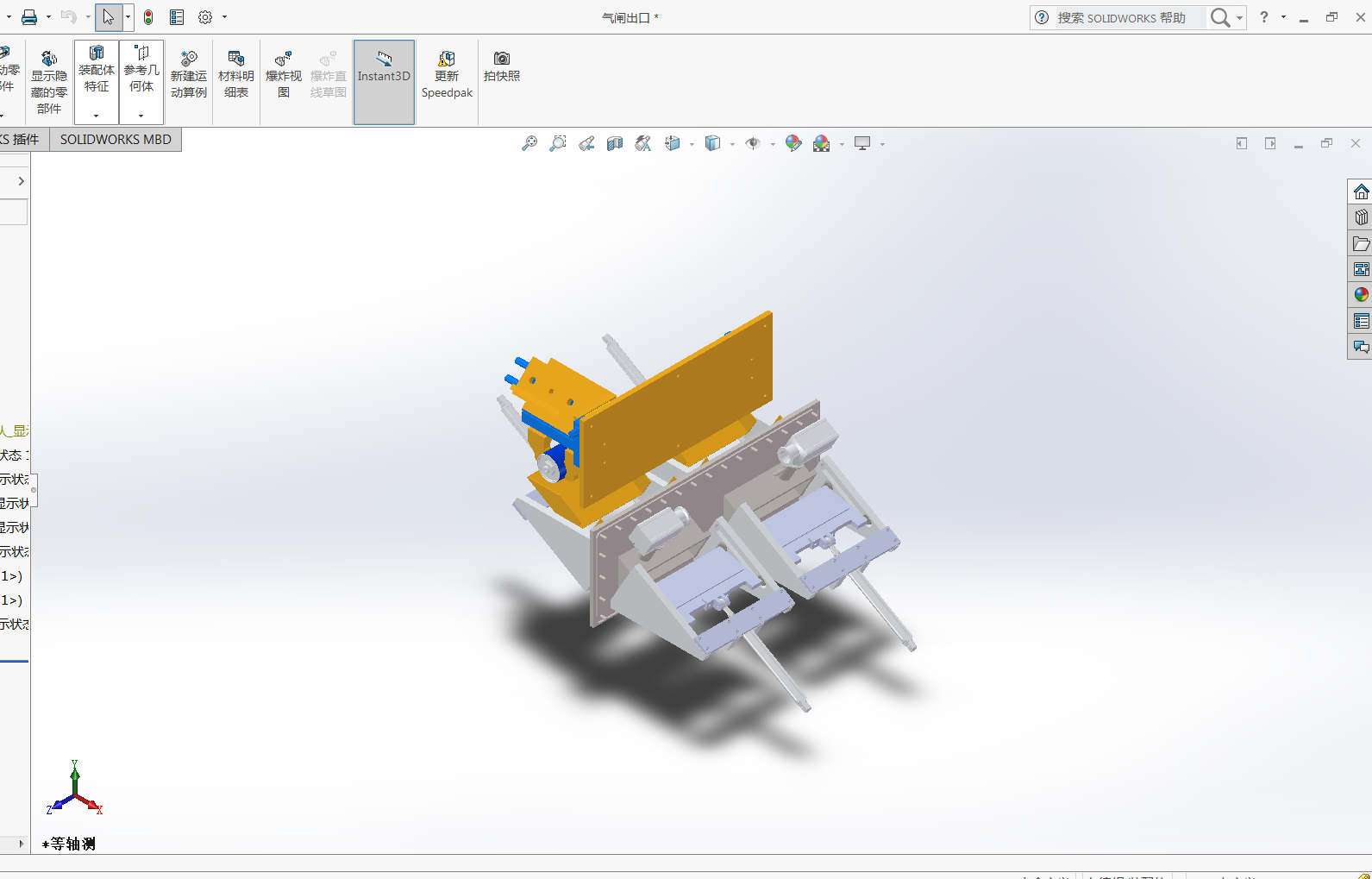Toggle the Section View icon

pyautogui.click(x=615, y=143)
